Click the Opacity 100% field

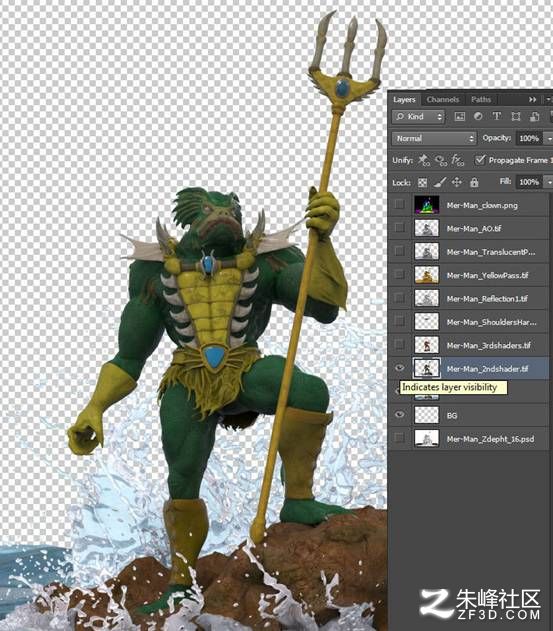[528, 138]
